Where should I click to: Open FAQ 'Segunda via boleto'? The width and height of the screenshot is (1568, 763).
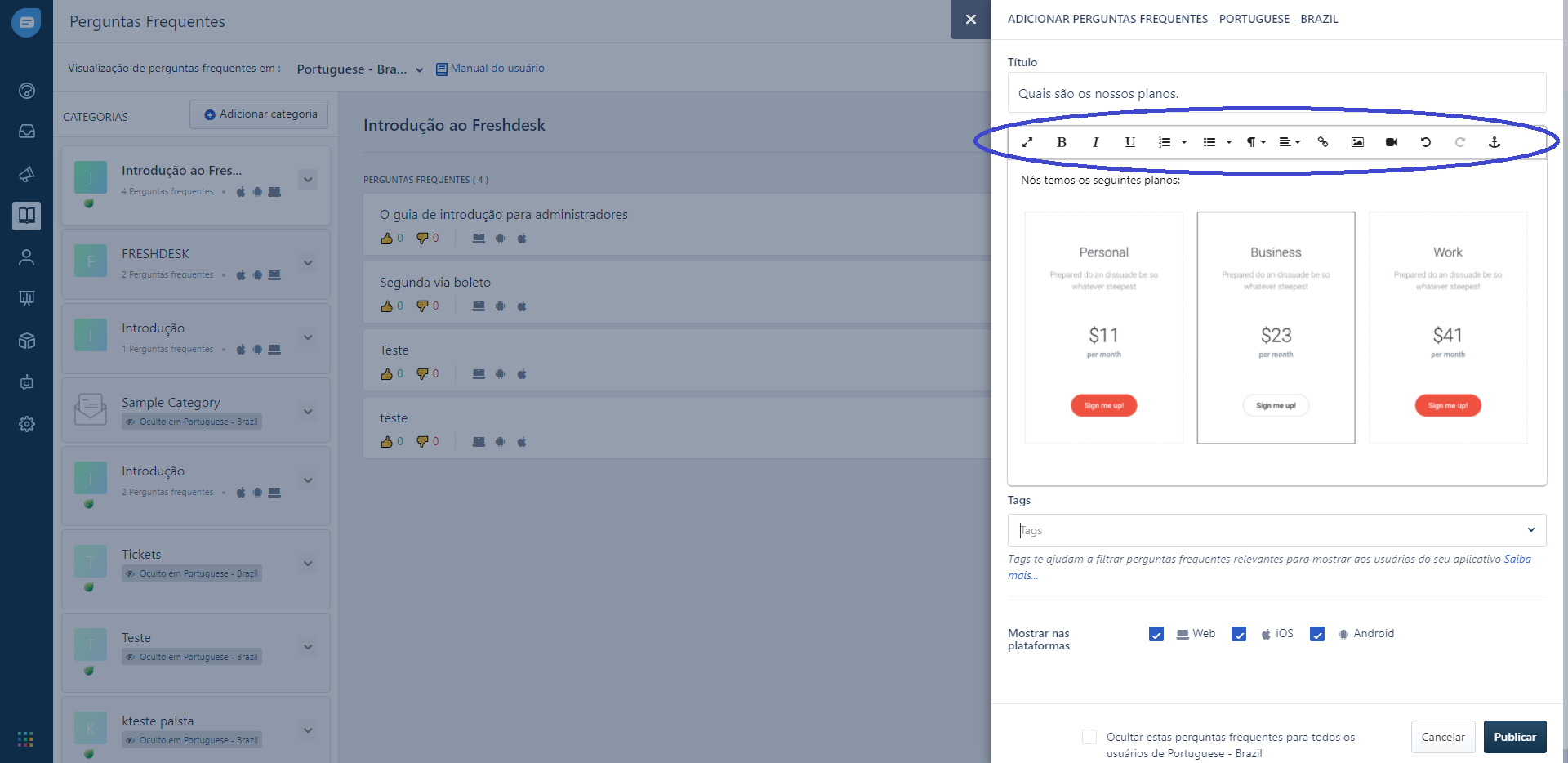click(435, 283)
